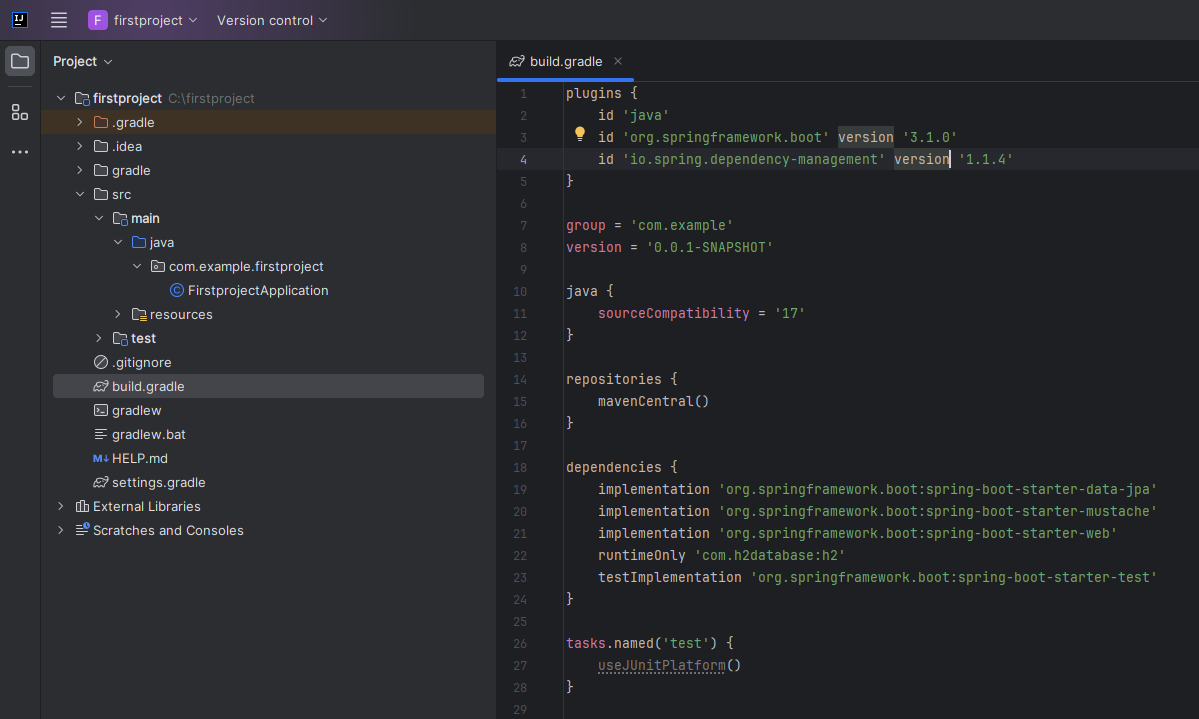Click line number 26 in the gutter
Viewport: 1199px width, 719px height.
click(520, 644)
